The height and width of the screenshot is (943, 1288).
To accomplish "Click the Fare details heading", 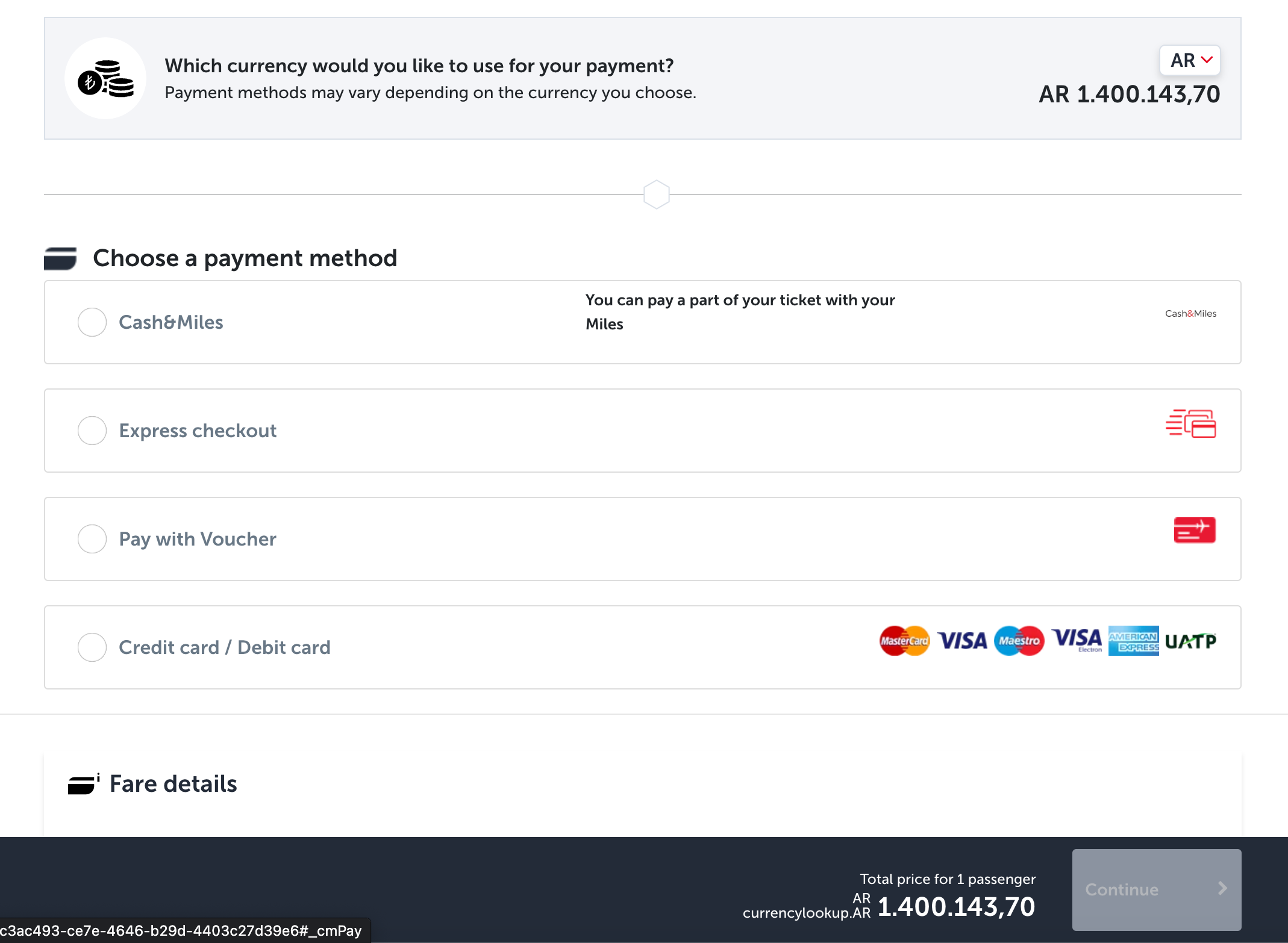I will pos(174,784).
